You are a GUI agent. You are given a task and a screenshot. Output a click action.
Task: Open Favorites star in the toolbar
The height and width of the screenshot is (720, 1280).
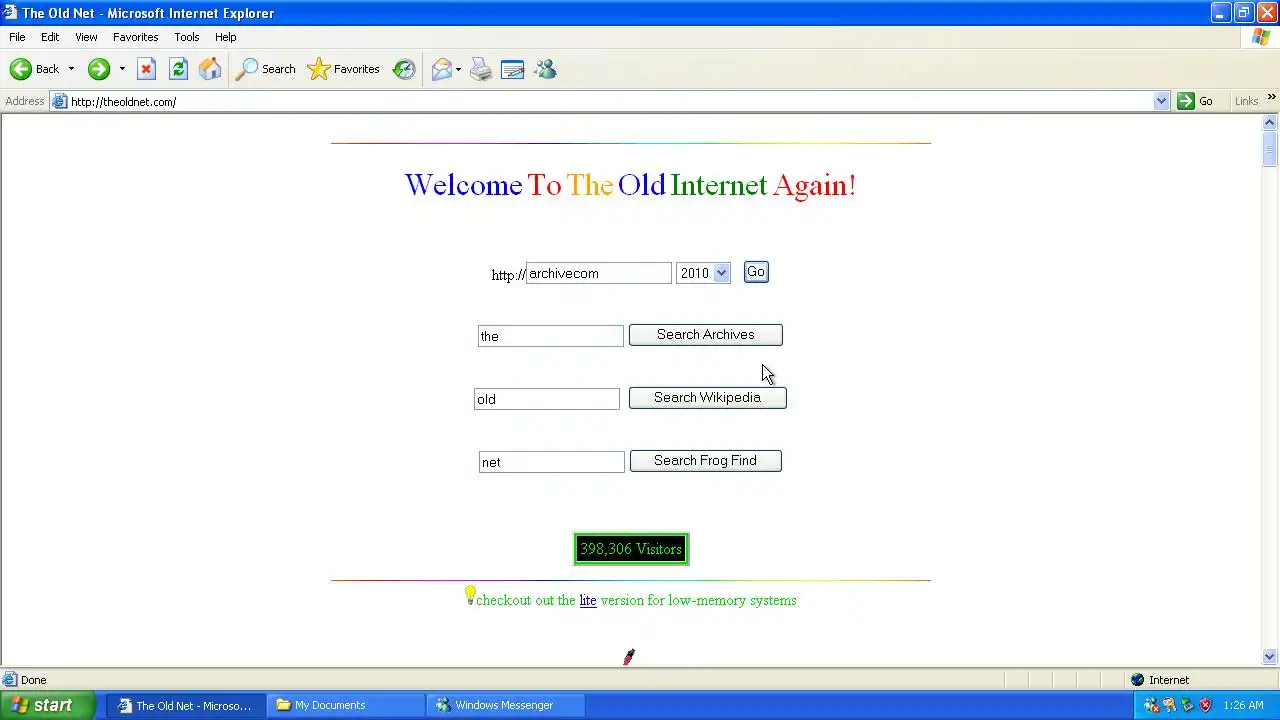pyautogui.click(x=344, y=69)
